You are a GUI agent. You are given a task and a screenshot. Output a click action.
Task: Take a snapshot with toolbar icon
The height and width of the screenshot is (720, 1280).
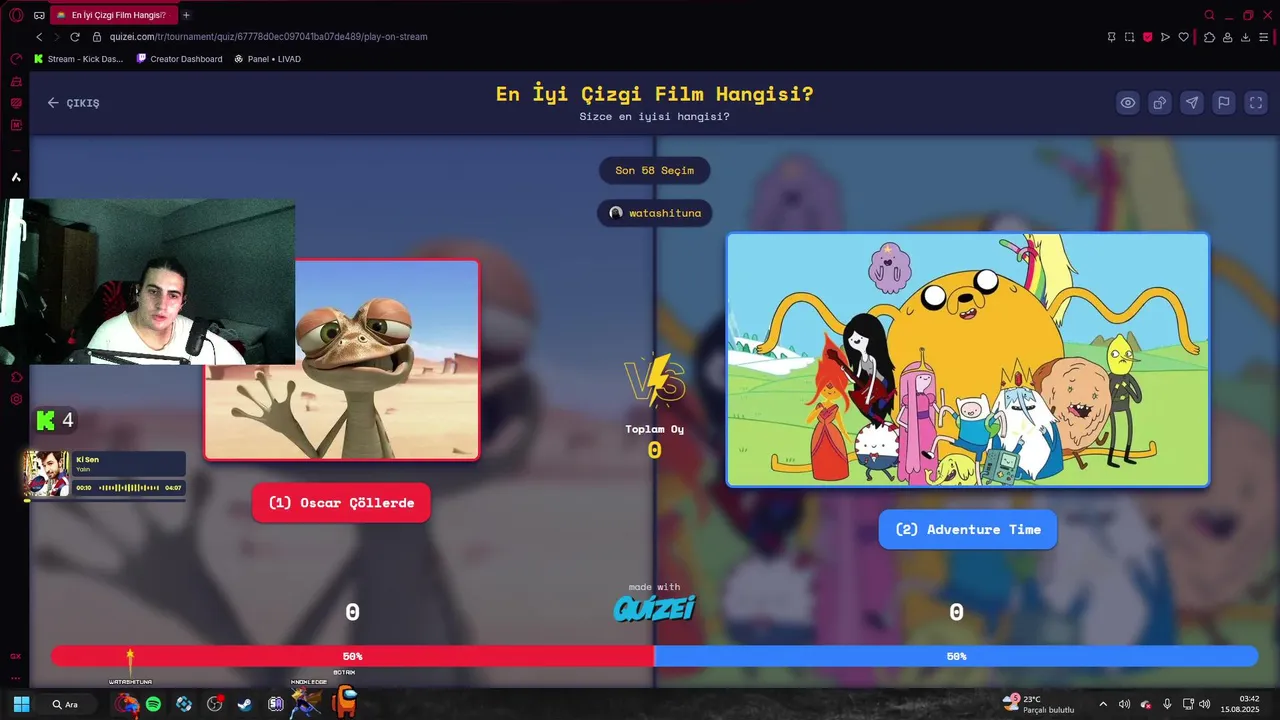[1129, 37]
